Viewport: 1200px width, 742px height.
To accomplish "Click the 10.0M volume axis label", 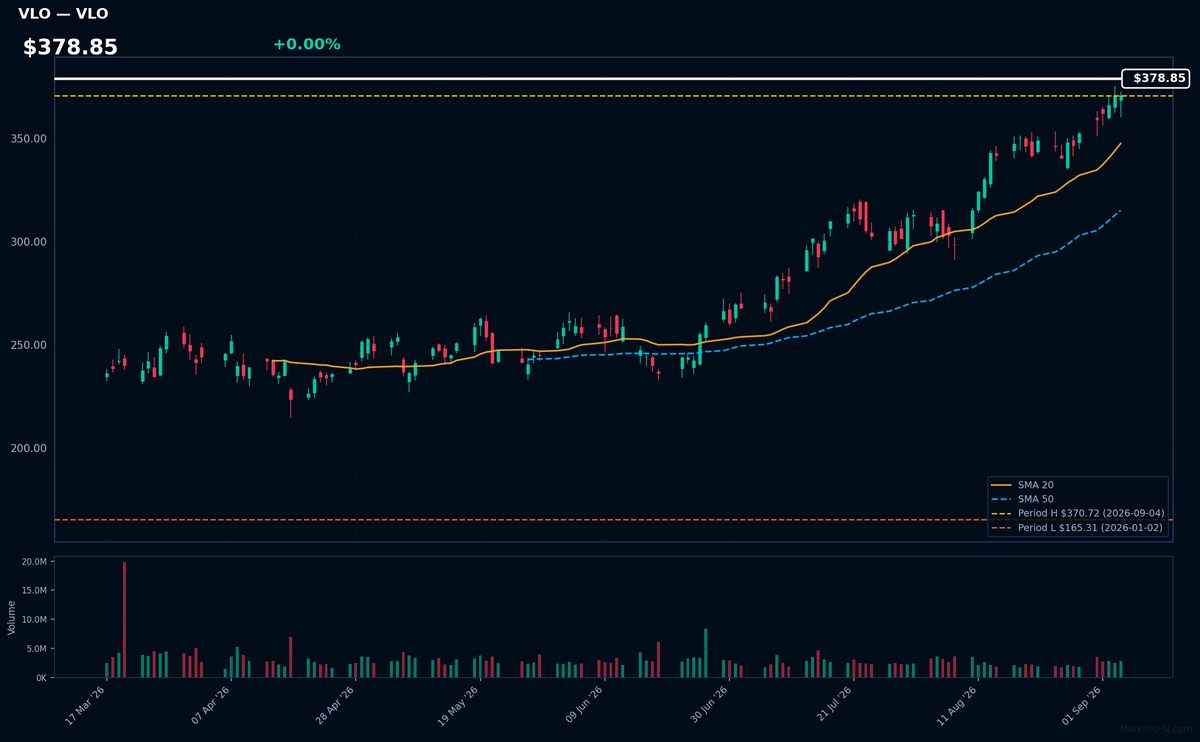I will click(x=34, y=620).
